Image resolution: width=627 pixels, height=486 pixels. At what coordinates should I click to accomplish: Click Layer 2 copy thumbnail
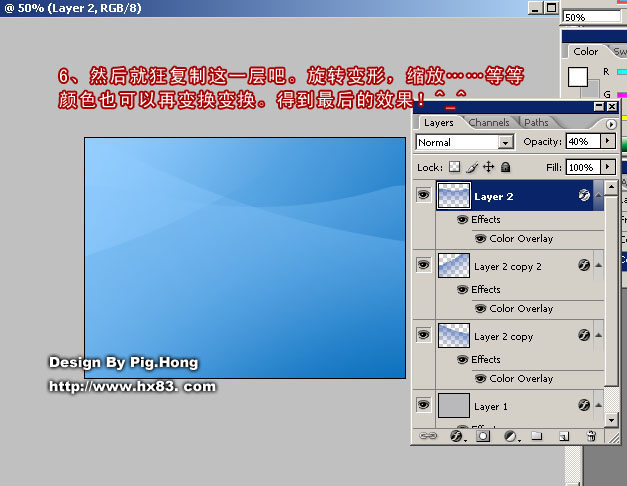[453, 335]
